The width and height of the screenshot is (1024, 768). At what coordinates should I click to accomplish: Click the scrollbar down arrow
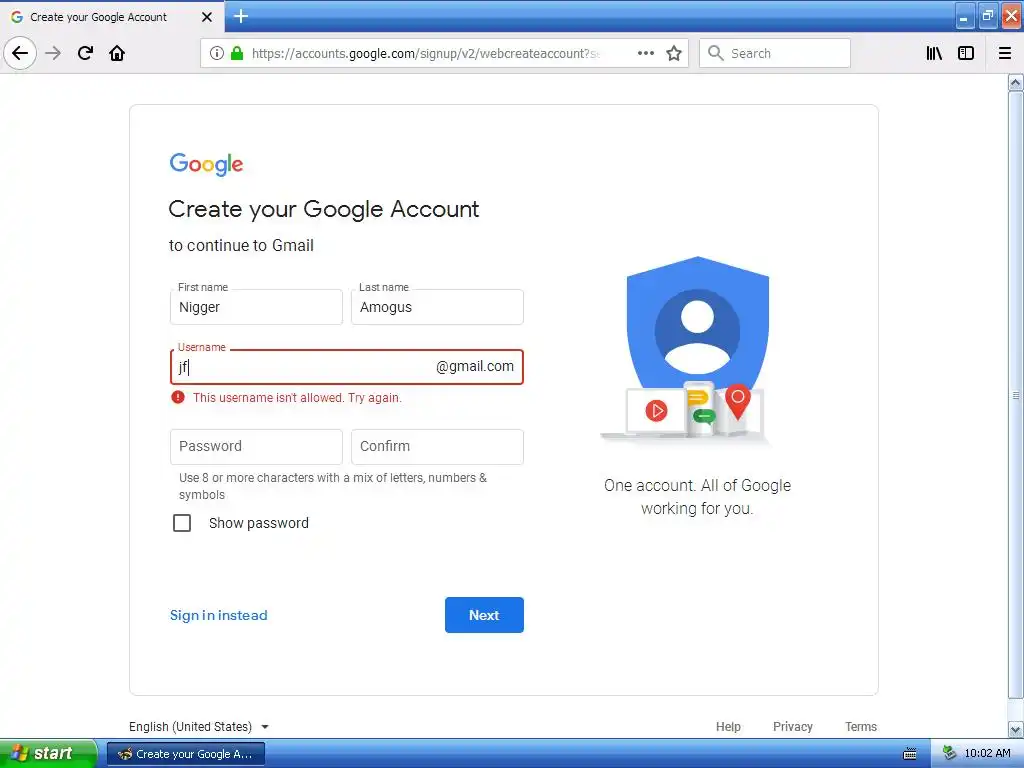pyautogui.click(x=1016, y=729)
